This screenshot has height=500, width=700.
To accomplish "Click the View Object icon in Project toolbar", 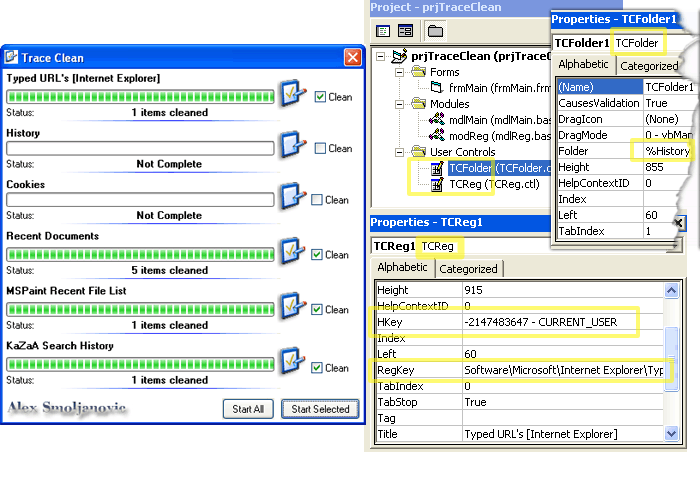I will (405, 31).
